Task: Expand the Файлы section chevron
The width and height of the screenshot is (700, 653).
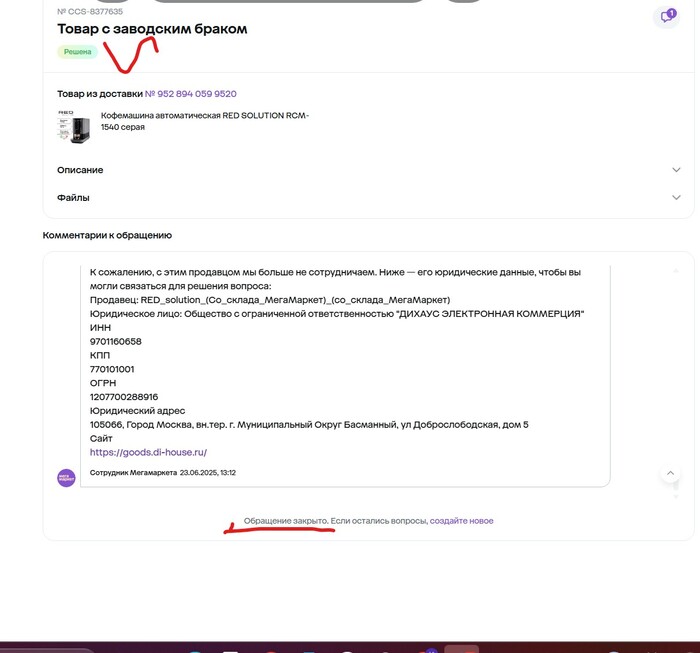Action: tap(676, 197)
